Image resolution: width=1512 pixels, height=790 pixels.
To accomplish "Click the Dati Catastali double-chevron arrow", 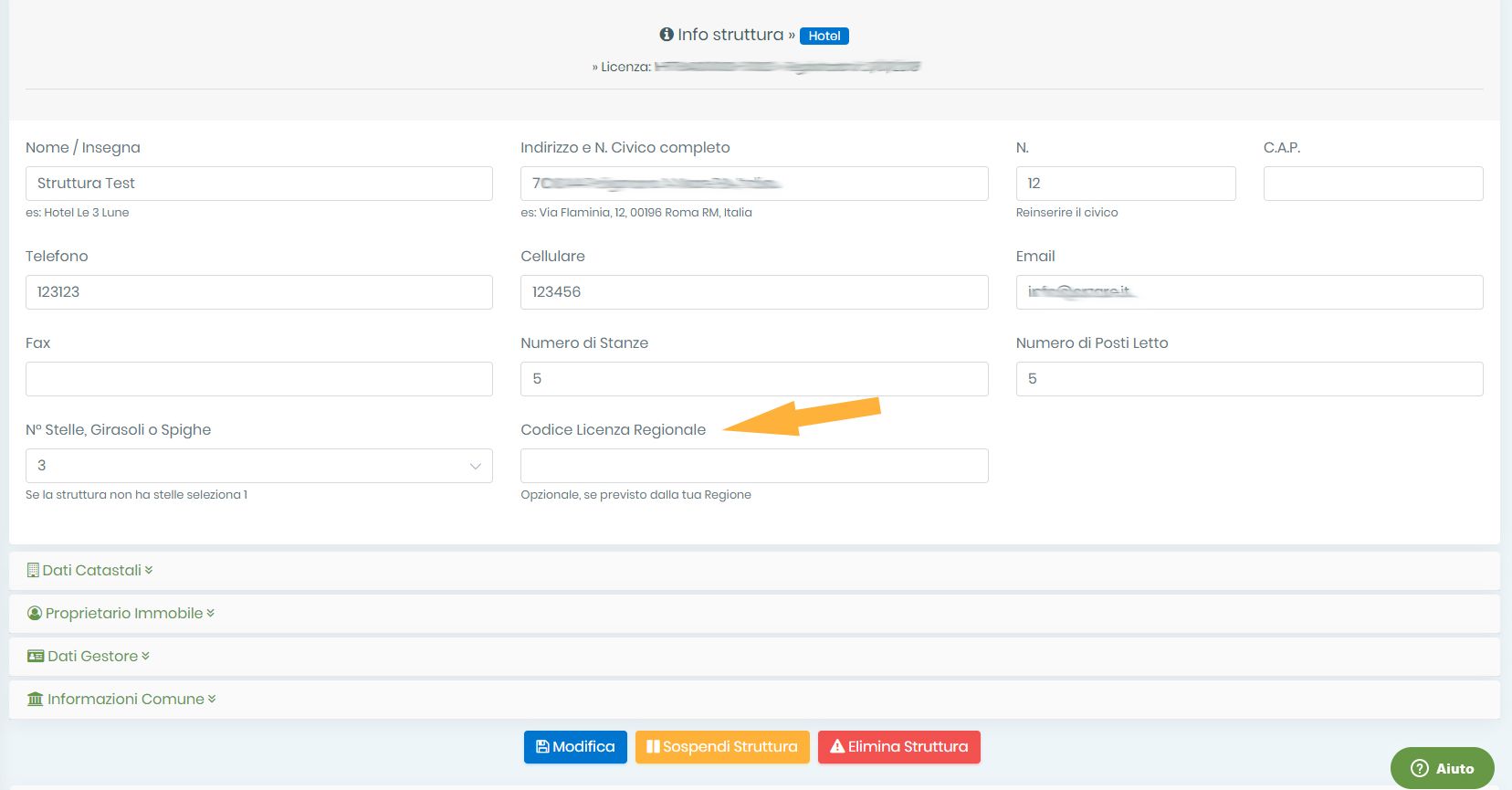I will pyautogui.click(x=149, y=570).
